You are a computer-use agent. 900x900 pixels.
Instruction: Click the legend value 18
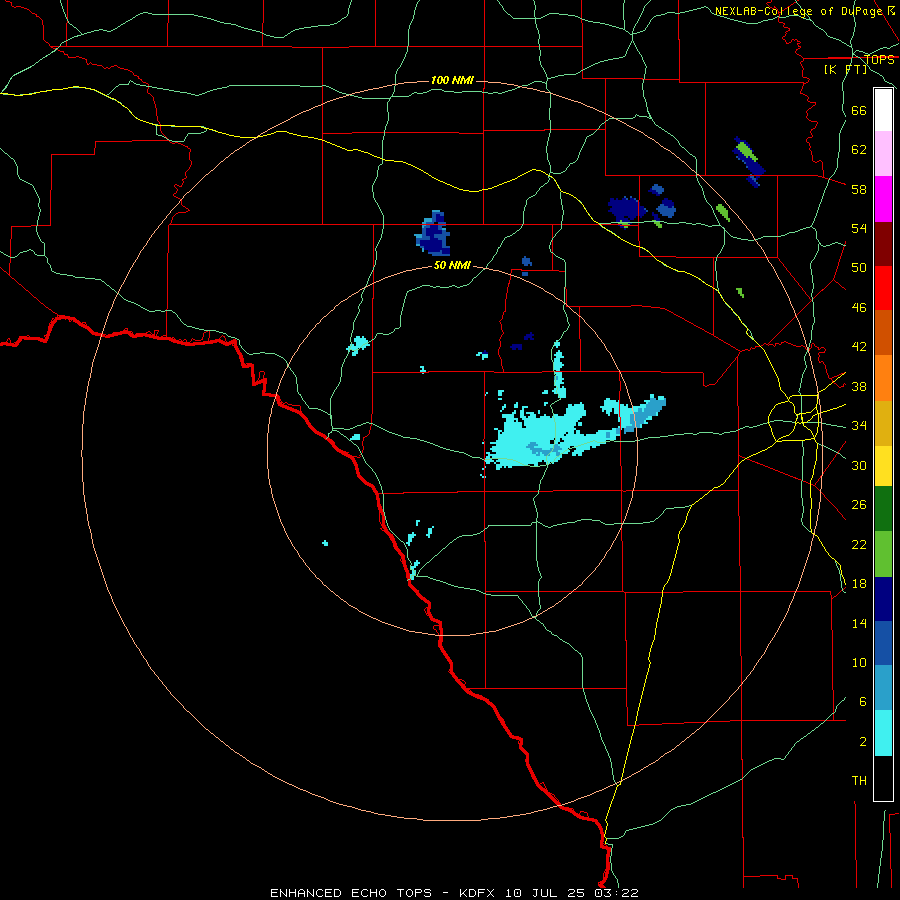click(x=859, y=584)
